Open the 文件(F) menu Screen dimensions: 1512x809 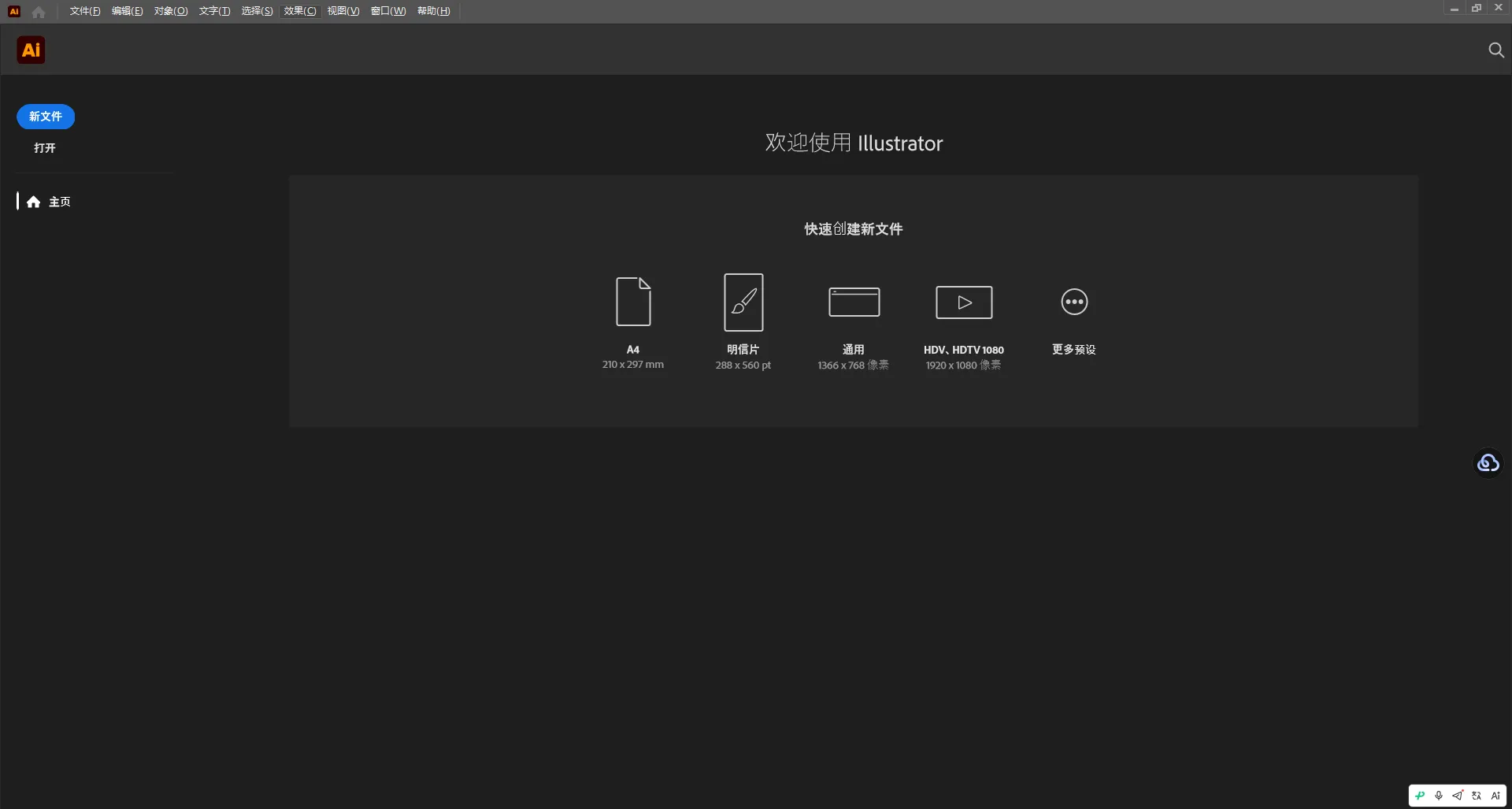(85, 11)
